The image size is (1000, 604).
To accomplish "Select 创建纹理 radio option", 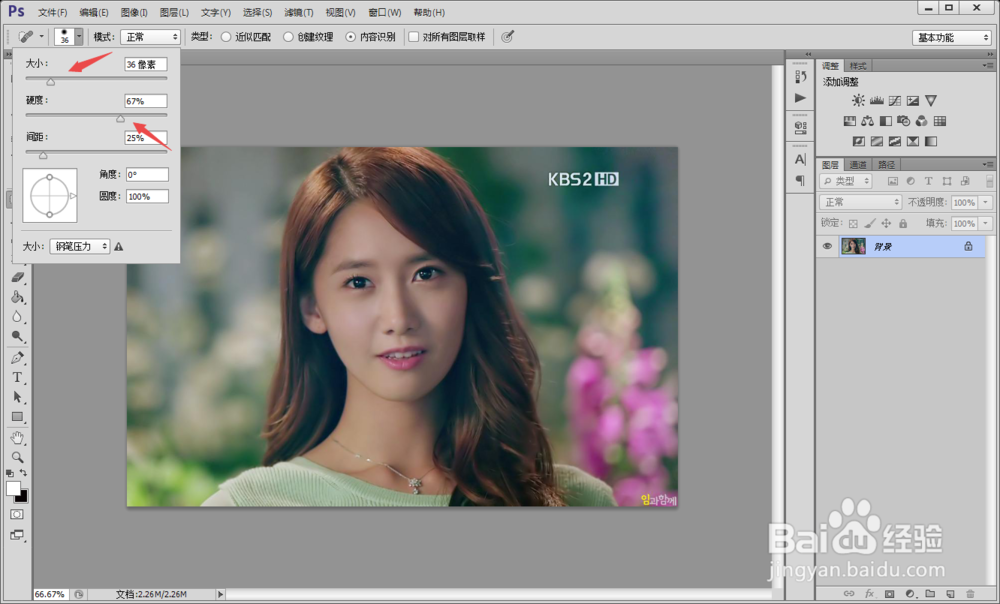I will pos(288,37).
